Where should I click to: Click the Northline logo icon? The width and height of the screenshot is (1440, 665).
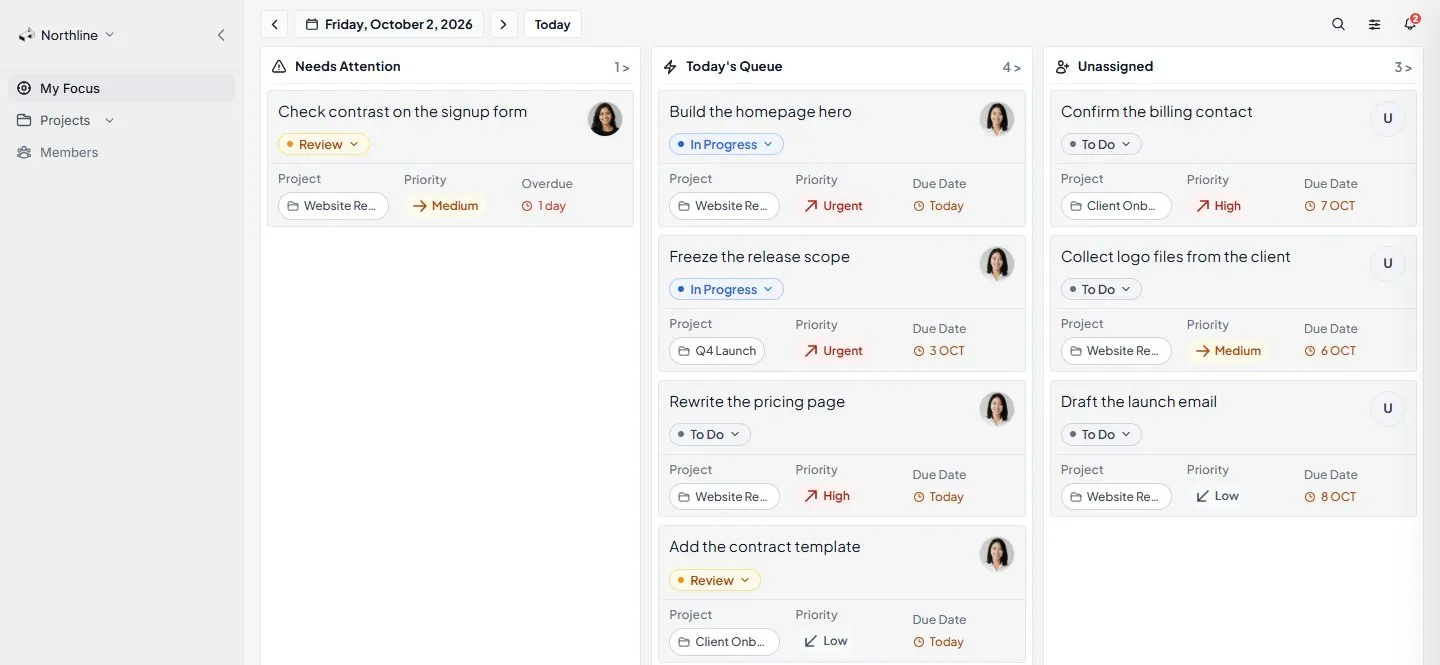[26, 35]
